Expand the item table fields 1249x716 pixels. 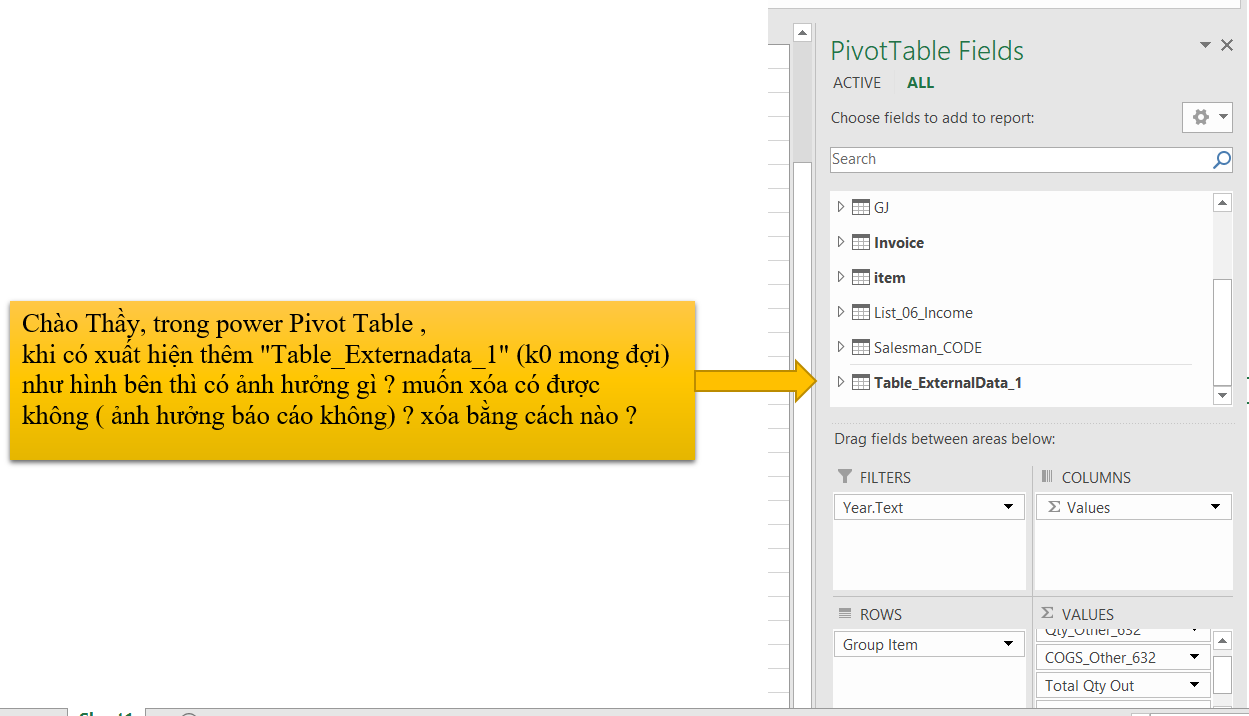coord(840,278)
